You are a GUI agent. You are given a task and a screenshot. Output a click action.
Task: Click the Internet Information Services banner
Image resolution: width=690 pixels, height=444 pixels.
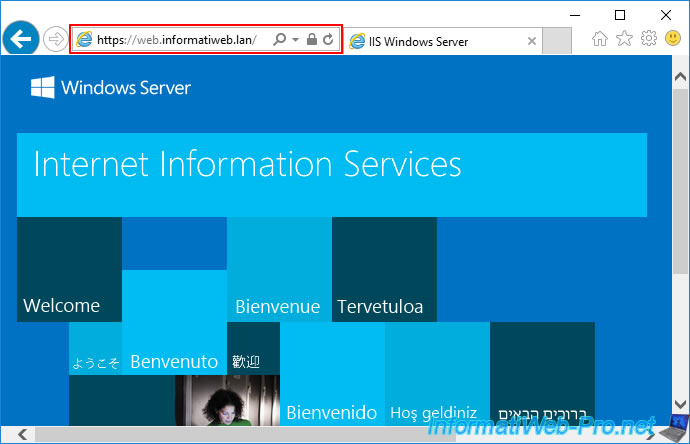coord(332,175)
